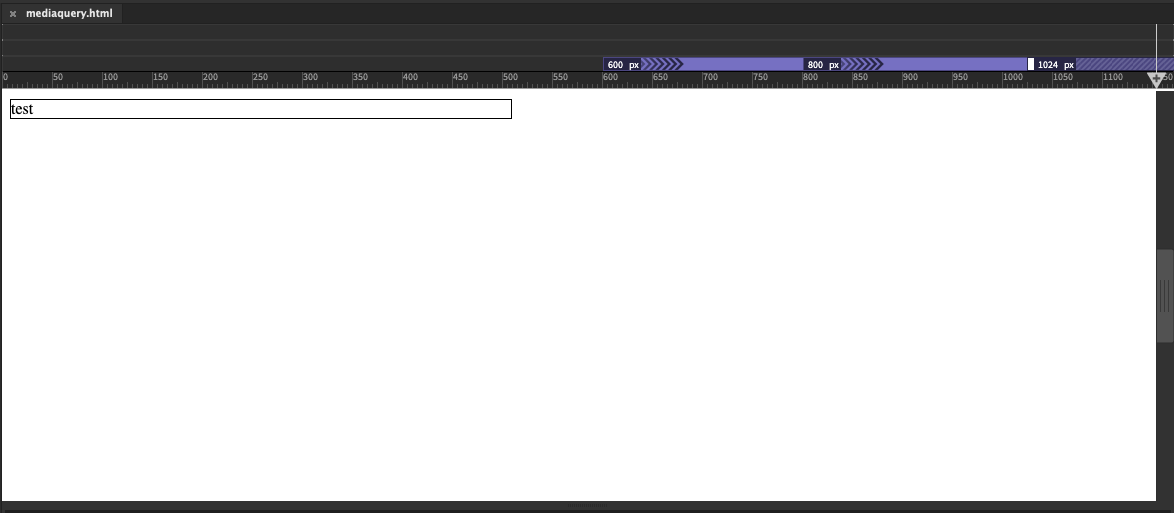Click the 500 mark on the ruler

pyautogui.click(x=510, y=77)
